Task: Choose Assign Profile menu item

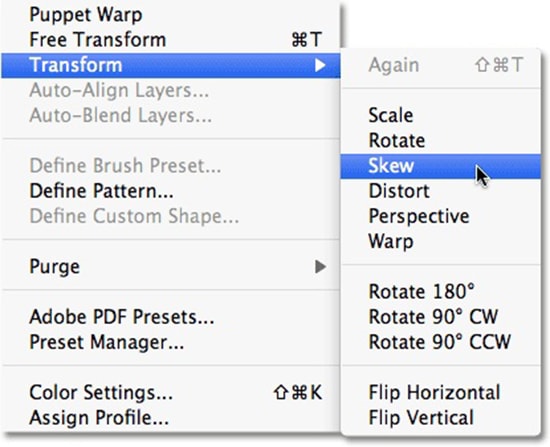Action: 171,418
